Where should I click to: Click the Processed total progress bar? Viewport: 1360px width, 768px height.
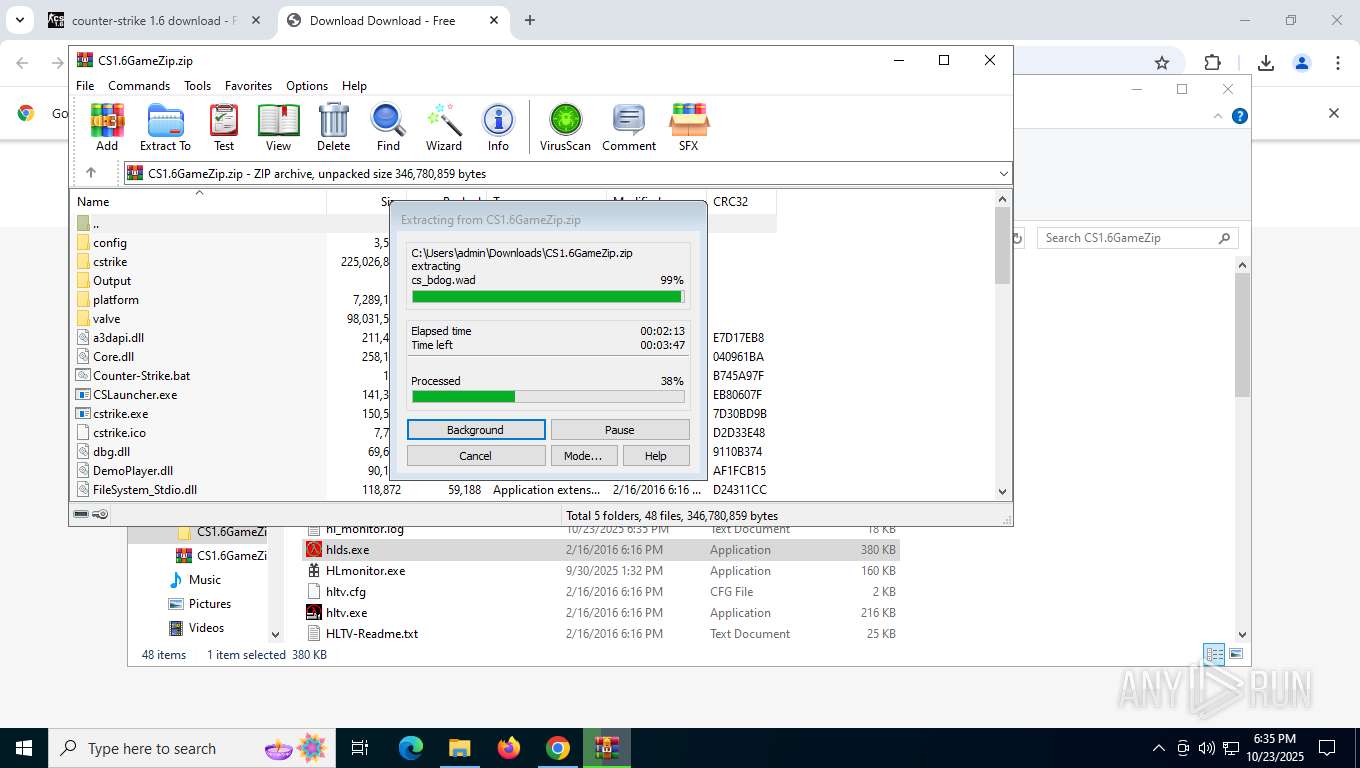point(548,397)
